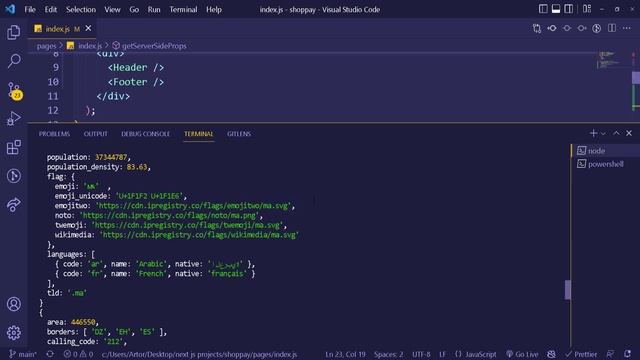Open the Manage gear icon
This screenshot has width=640, height=360.
[13, 333]
